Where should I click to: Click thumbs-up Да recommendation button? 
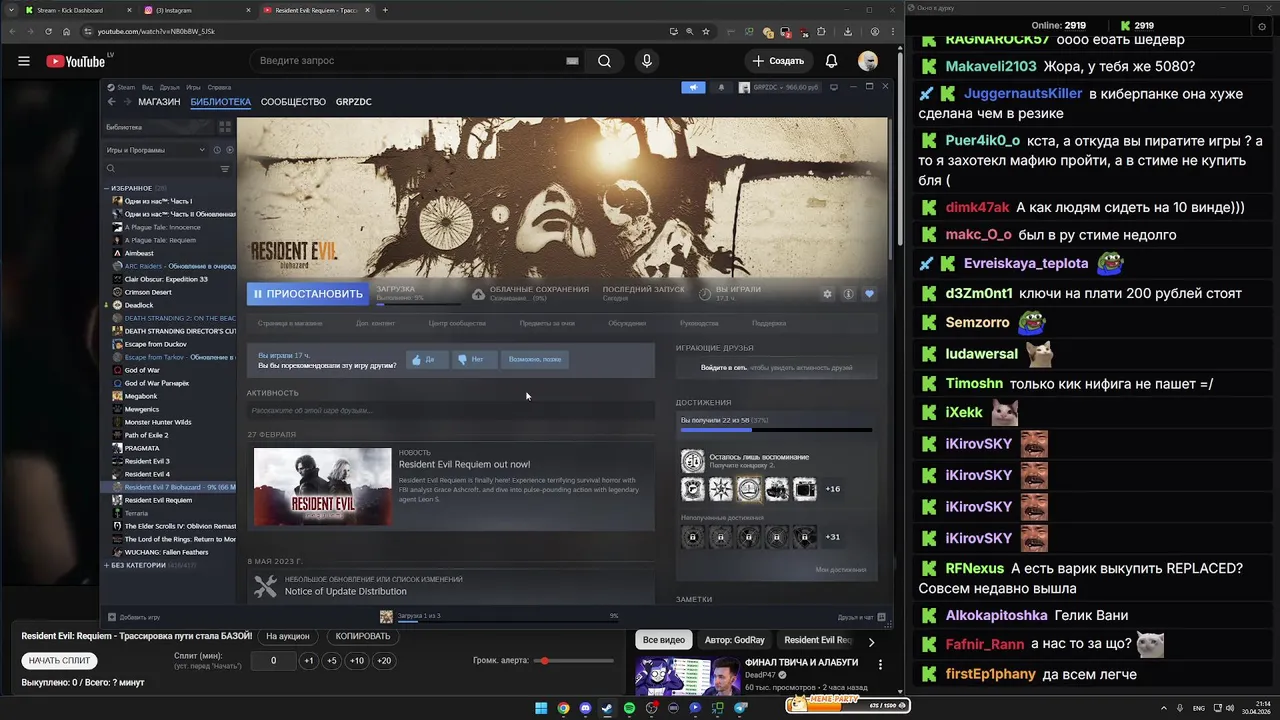tap(426, 359)
